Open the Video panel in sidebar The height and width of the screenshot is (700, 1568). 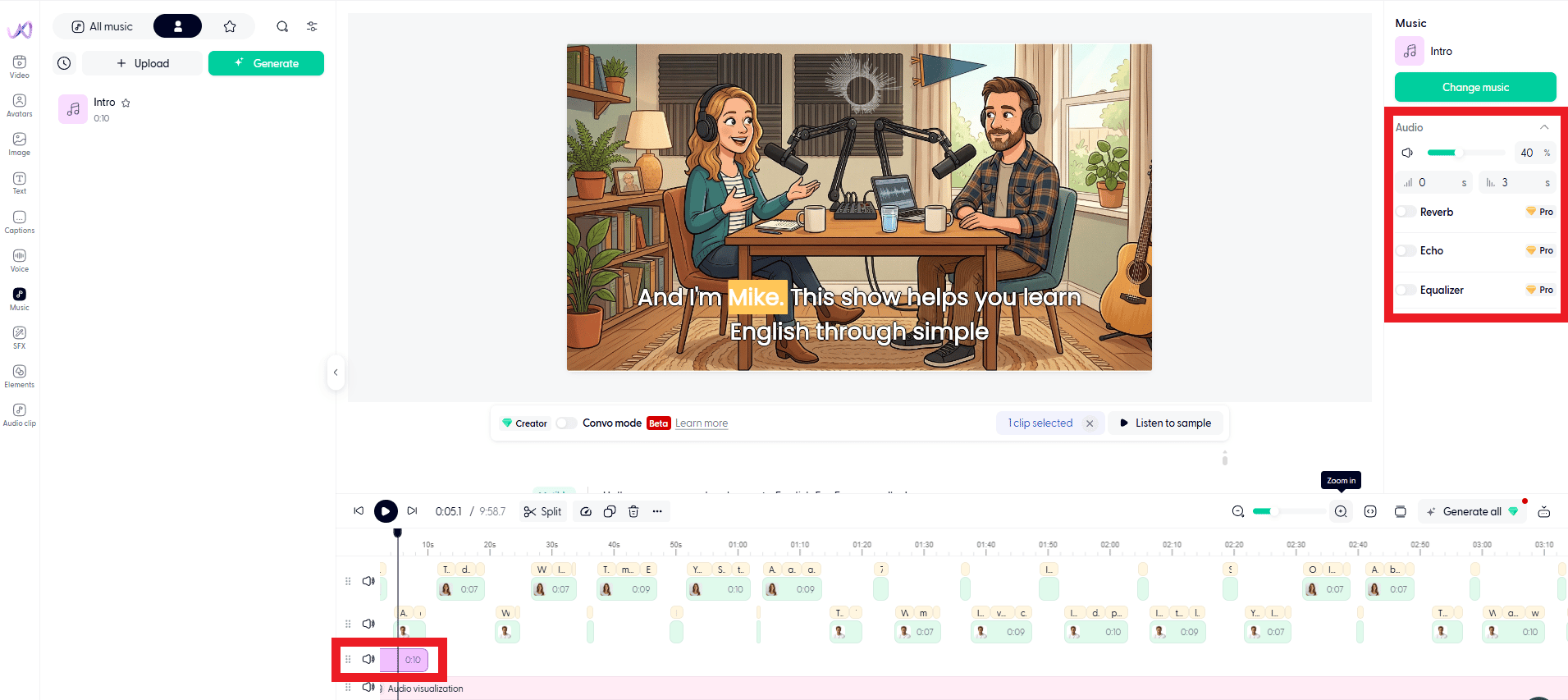click(20, 66)
